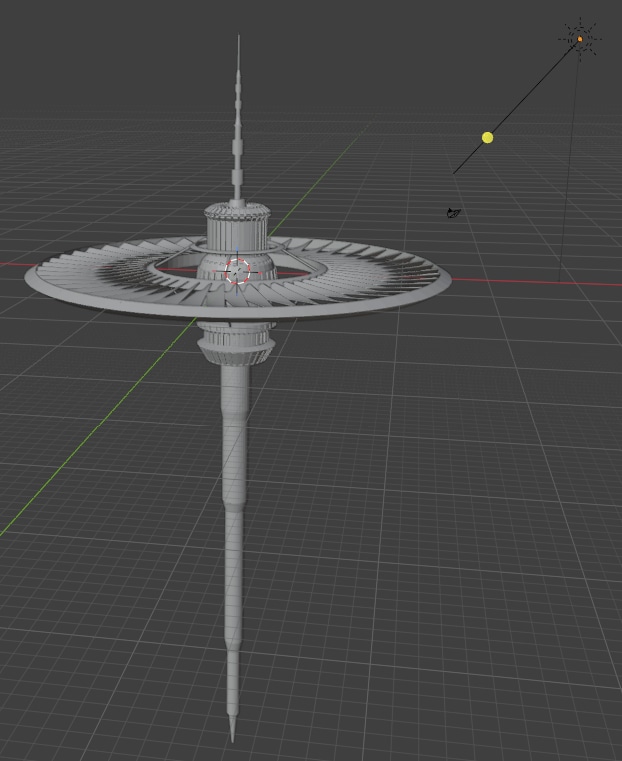Select the camera object in the viewport
This screenshot has width=622, height=761.
453,213
